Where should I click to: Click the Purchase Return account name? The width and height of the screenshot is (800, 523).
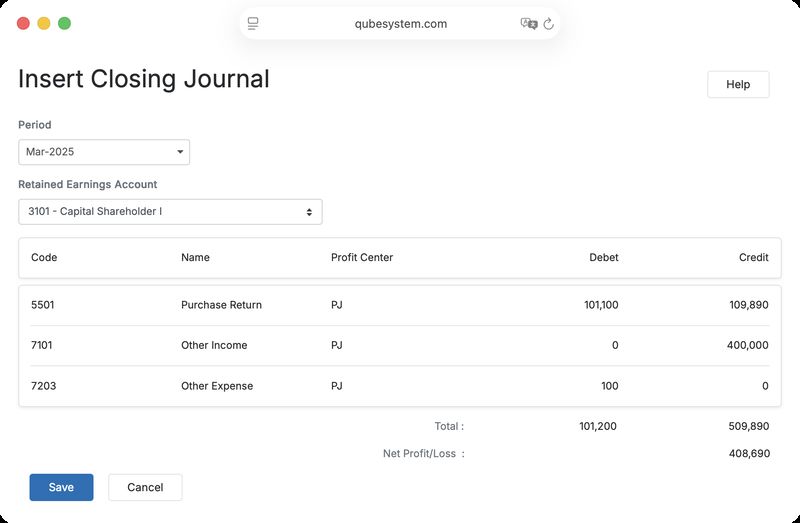click(221, 305)
